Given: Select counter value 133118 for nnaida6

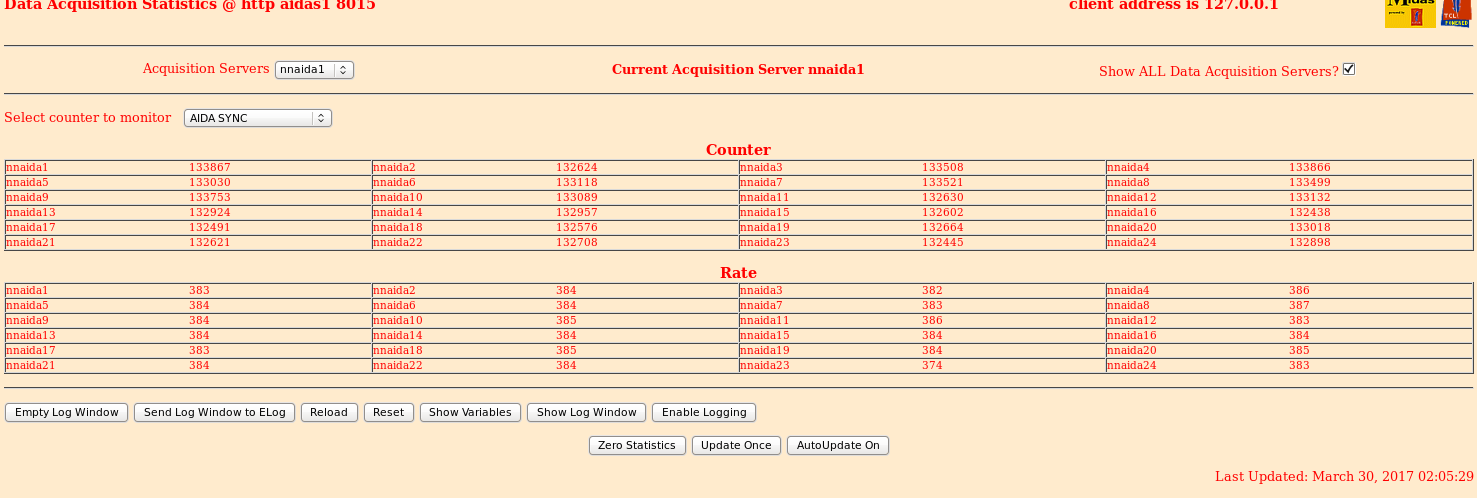Looking at the screenshot, I should (x=577, y=183).
